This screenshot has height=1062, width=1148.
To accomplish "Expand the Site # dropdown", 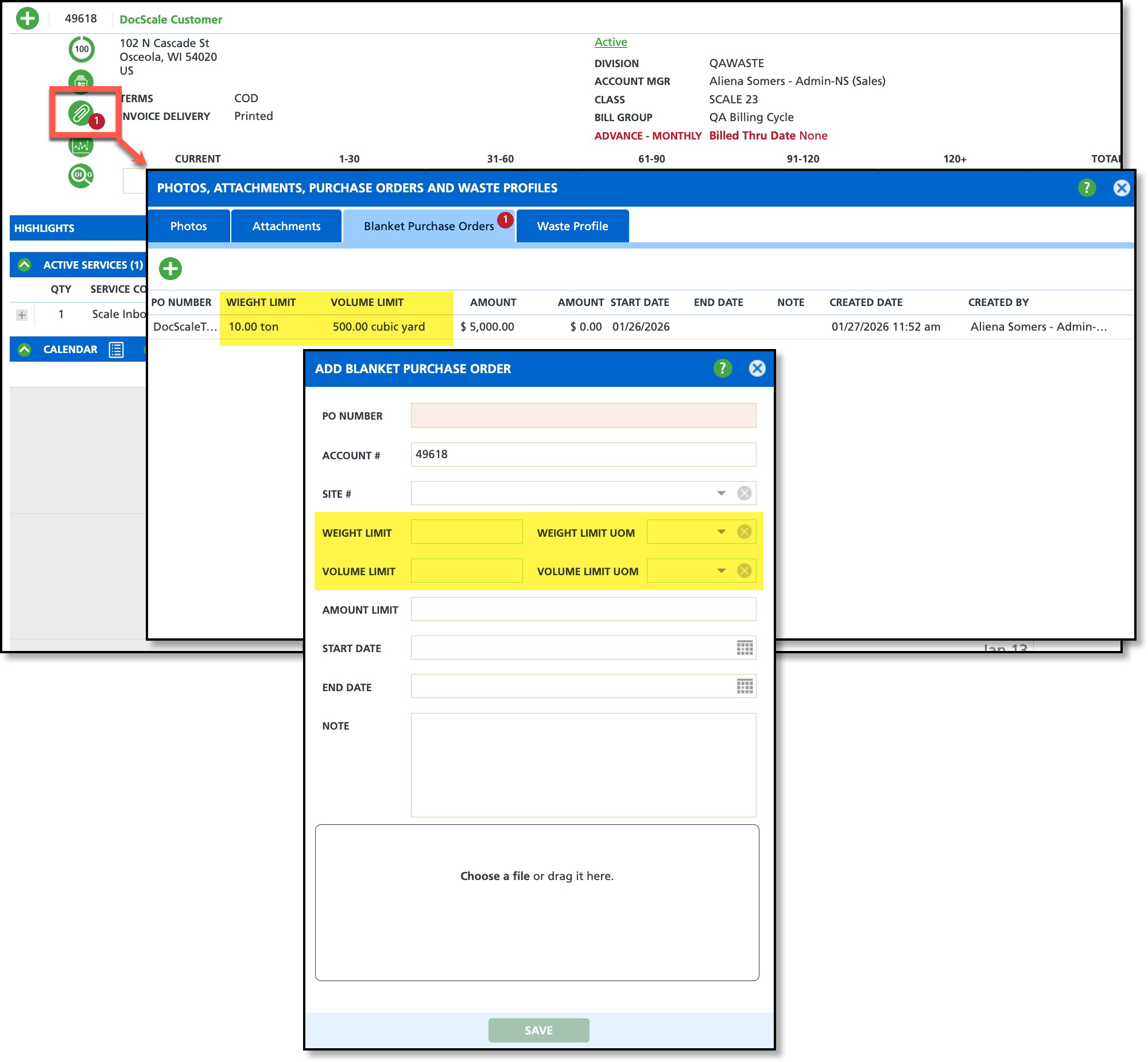I will click(x=720, y=493).
